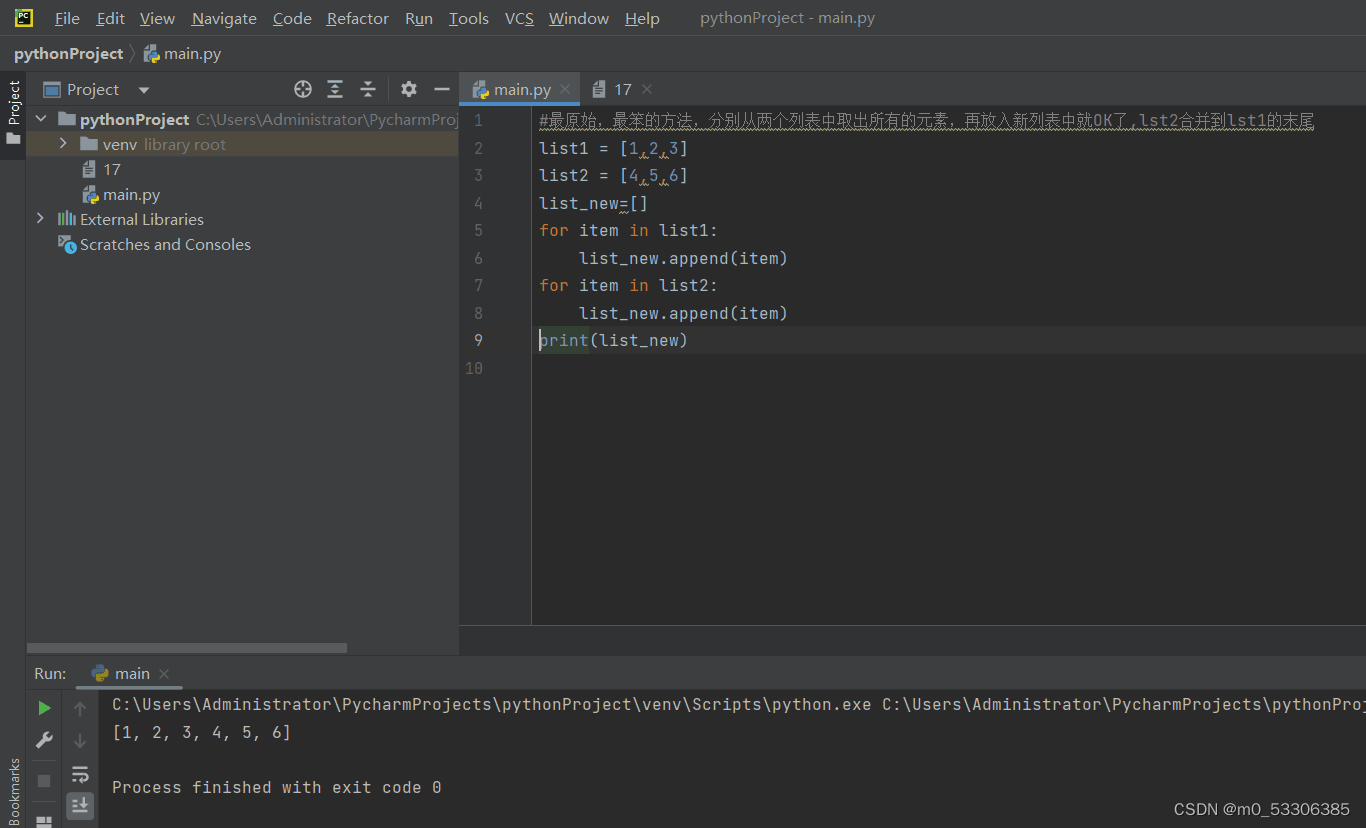Click the Stop process square icon
The height and width of the screenshot is (828, 1366).
(x=44, y=780)
